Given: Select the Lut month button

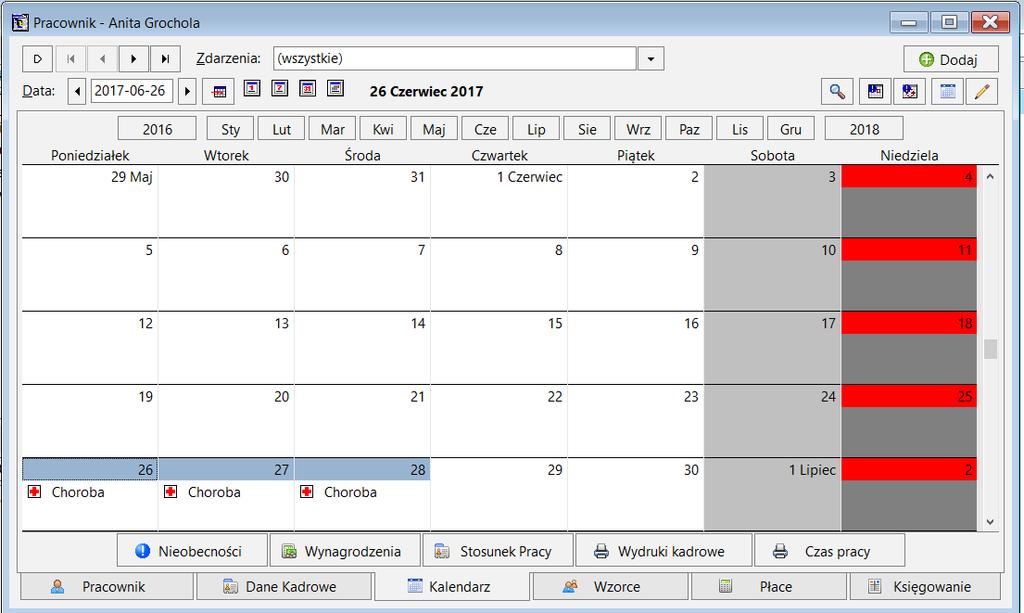Looking at the screenshot, I should coord(281,129).
